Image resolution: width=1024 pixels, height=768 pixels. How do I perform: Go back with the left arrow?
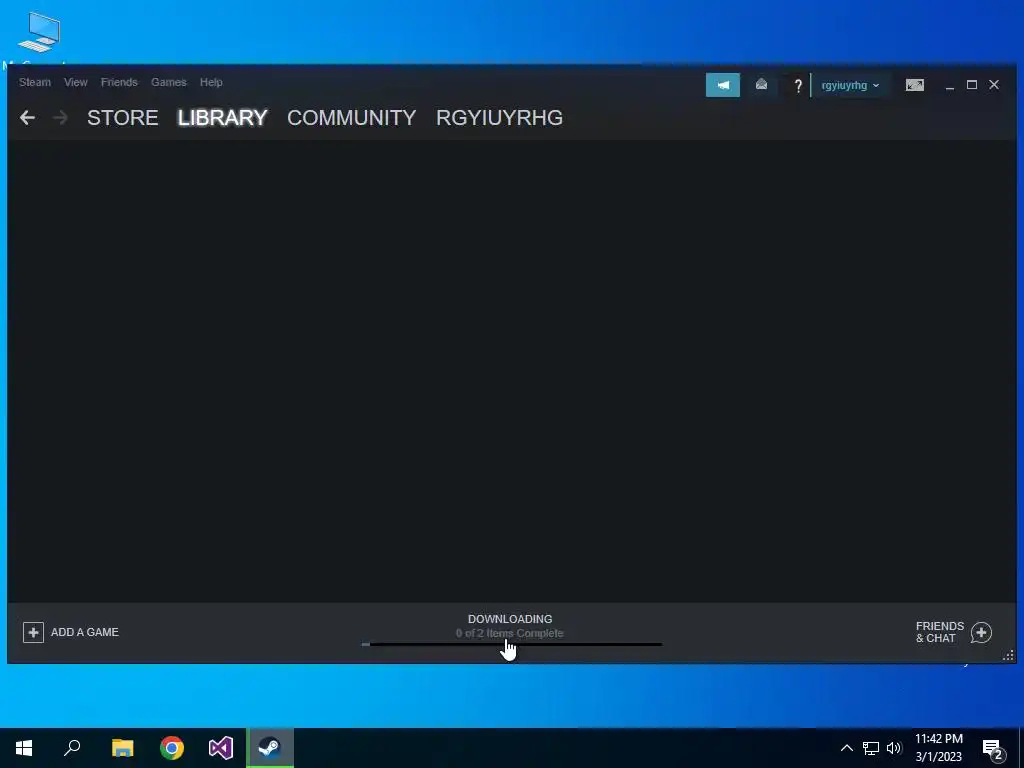(x=27, y=118)
